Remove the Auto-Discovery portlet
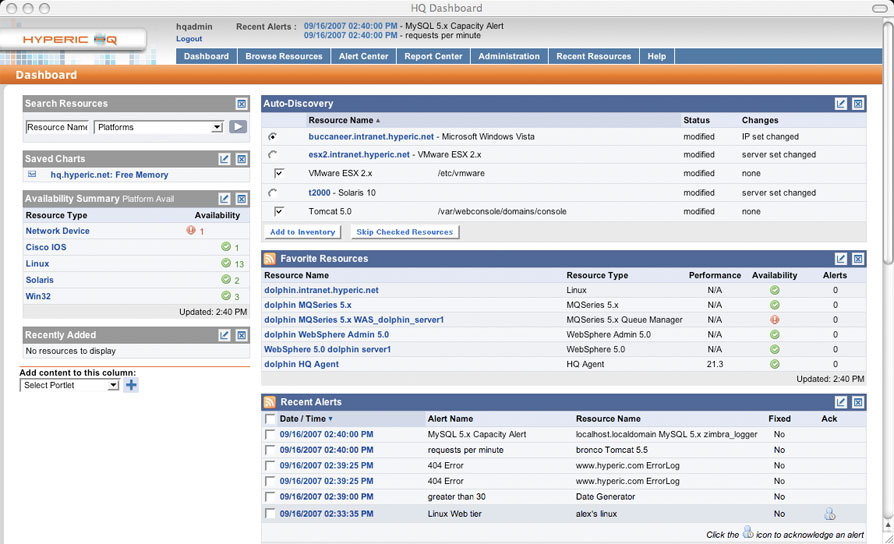The height and width of the screenshot is (544, 894). 858,104
